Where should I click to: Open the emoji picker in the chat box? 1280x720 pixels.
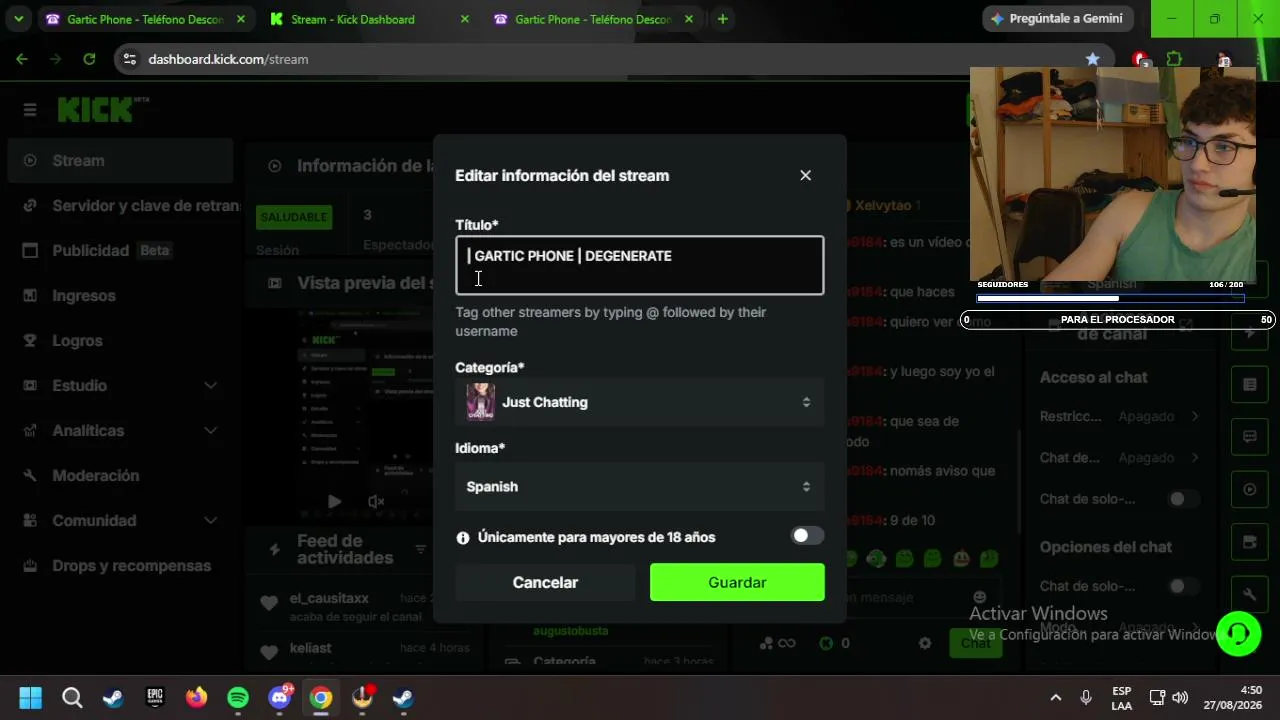pos(980,597)
